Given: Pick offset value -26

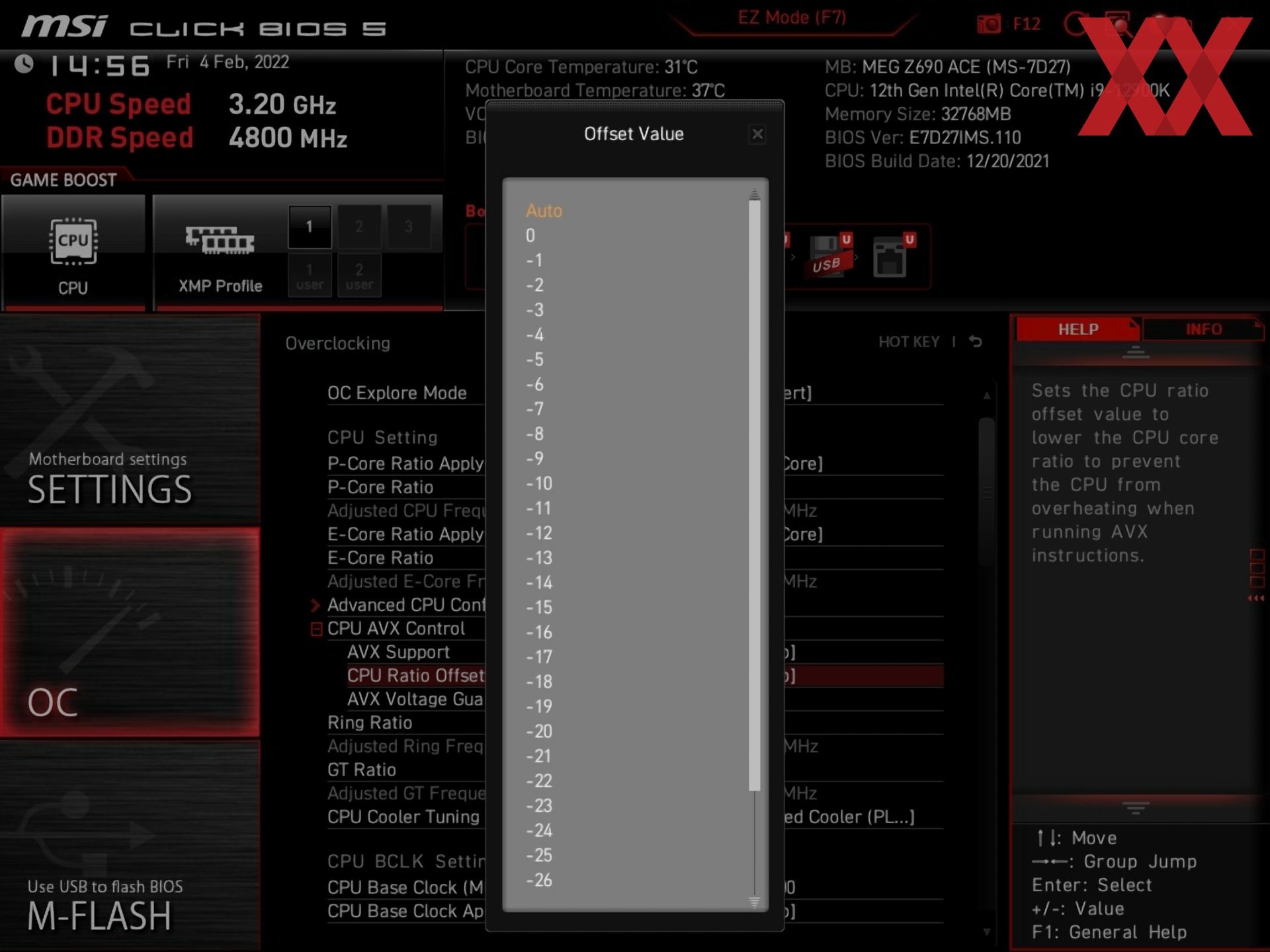Looking at the screenshot, I should coord(539,880).
